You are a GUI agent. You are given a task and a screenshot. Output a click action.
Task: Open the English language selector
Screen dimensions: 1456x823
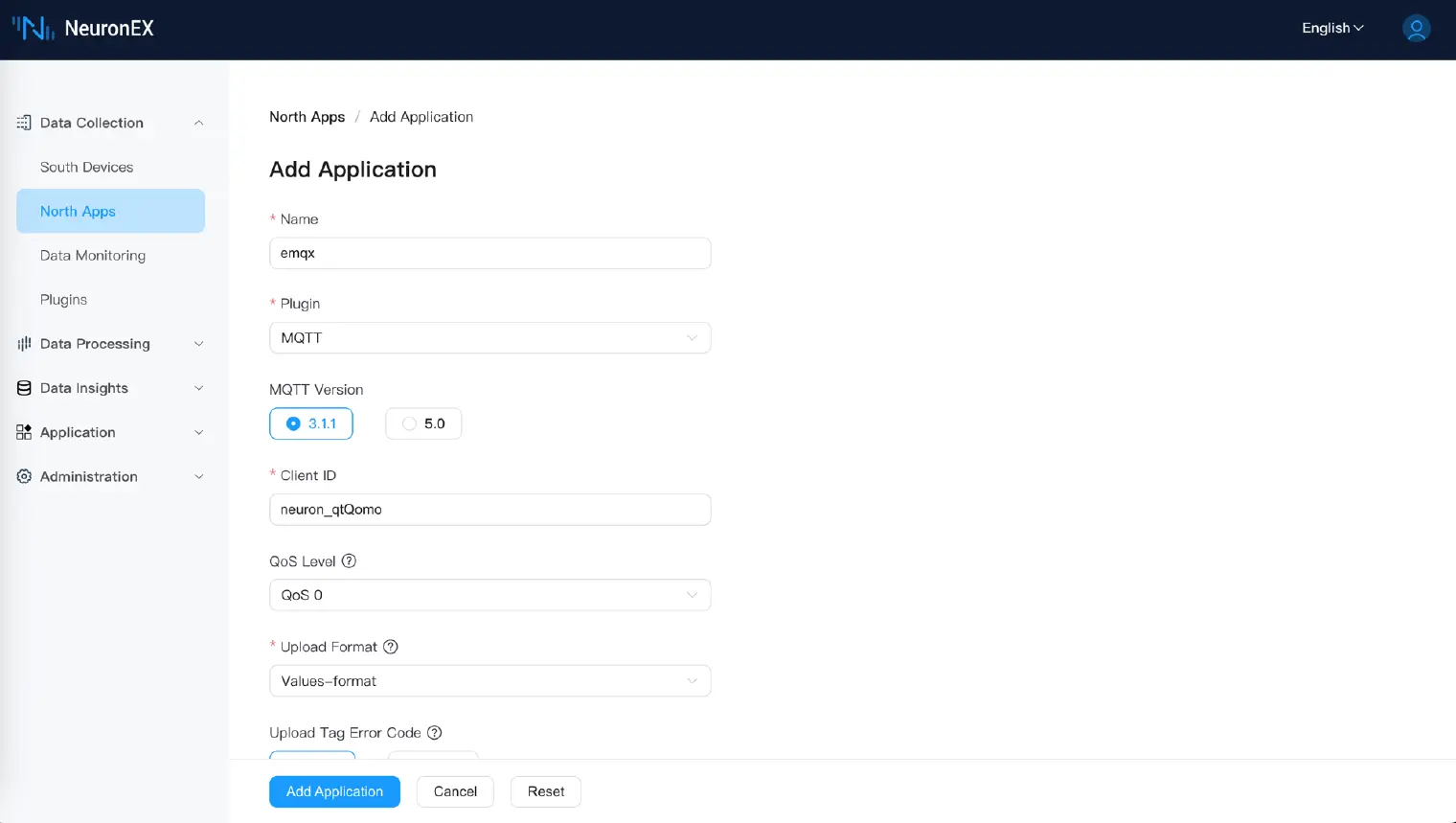1331,29
